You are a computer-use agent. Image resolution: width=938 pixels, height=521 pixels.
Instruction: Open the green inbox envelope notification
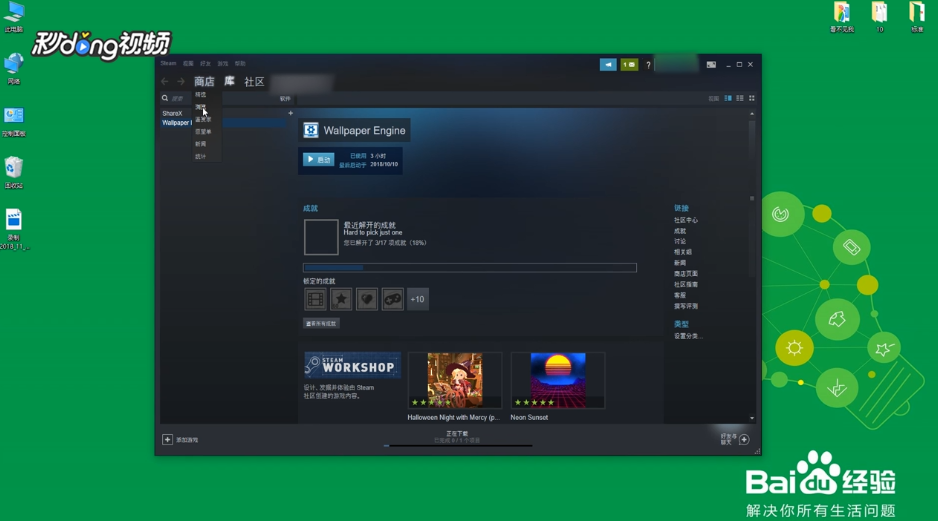coord(629,65)
